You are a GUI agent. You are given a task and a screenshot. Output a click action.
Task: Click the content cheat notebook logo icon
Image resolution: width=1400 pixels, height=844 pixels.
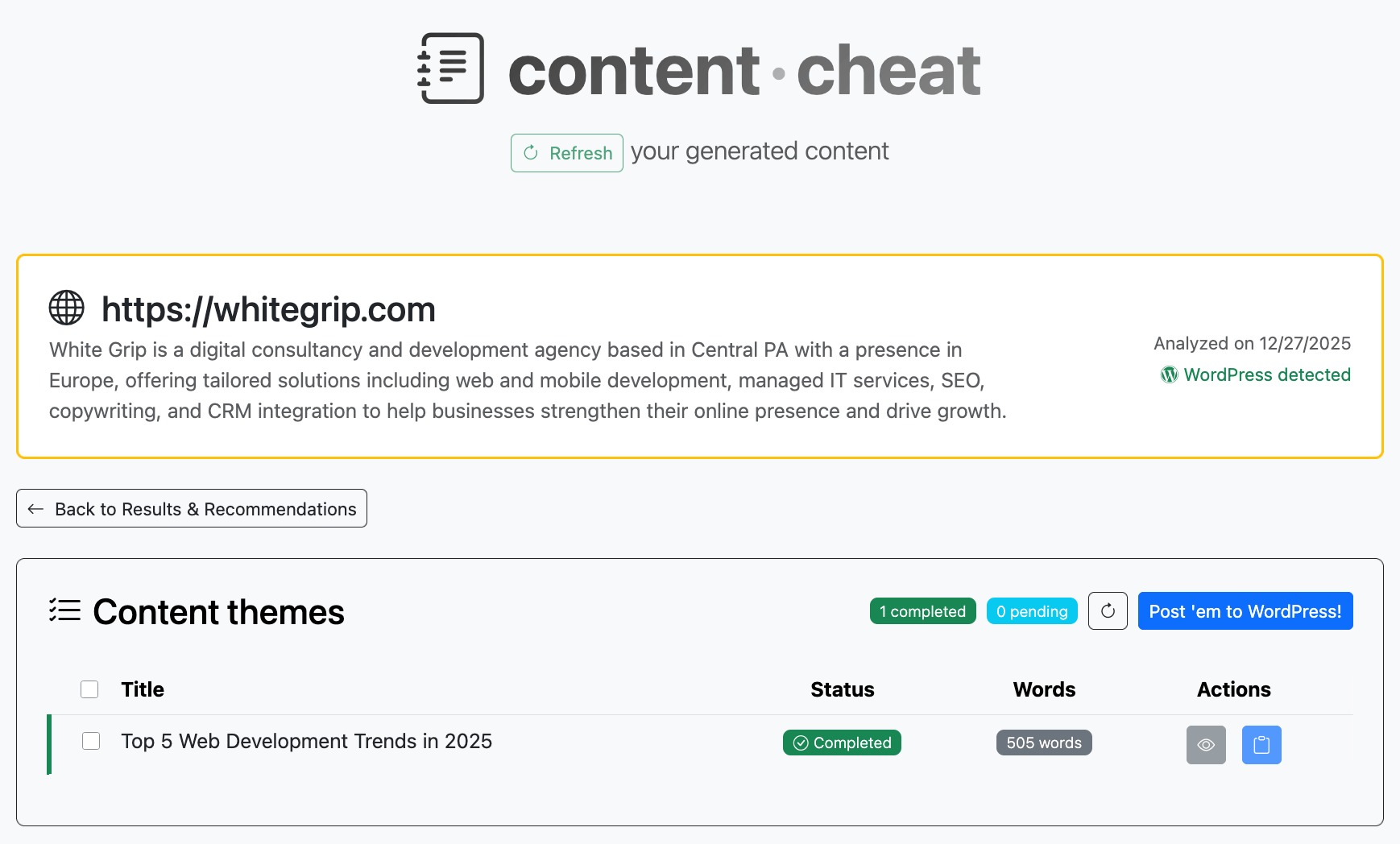pos(451,68)
